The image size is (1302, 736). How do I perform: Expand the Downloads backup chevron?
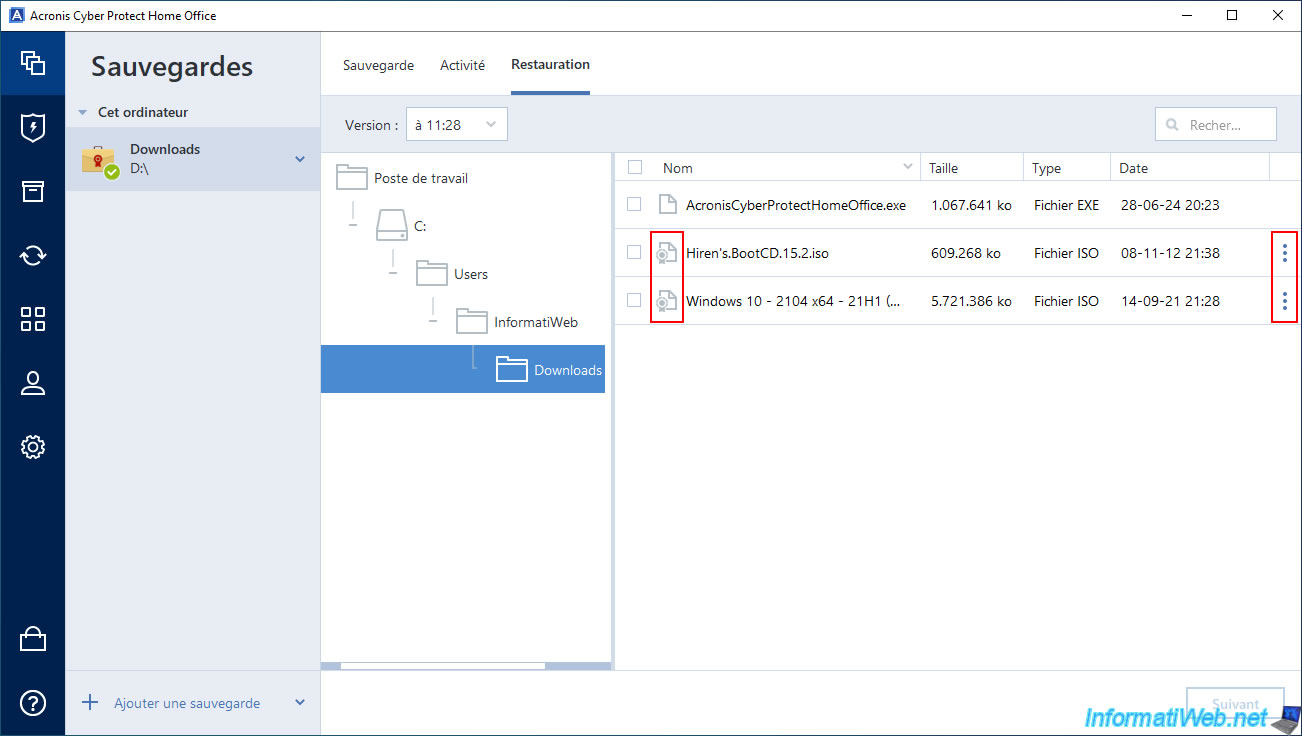(300, 159)
